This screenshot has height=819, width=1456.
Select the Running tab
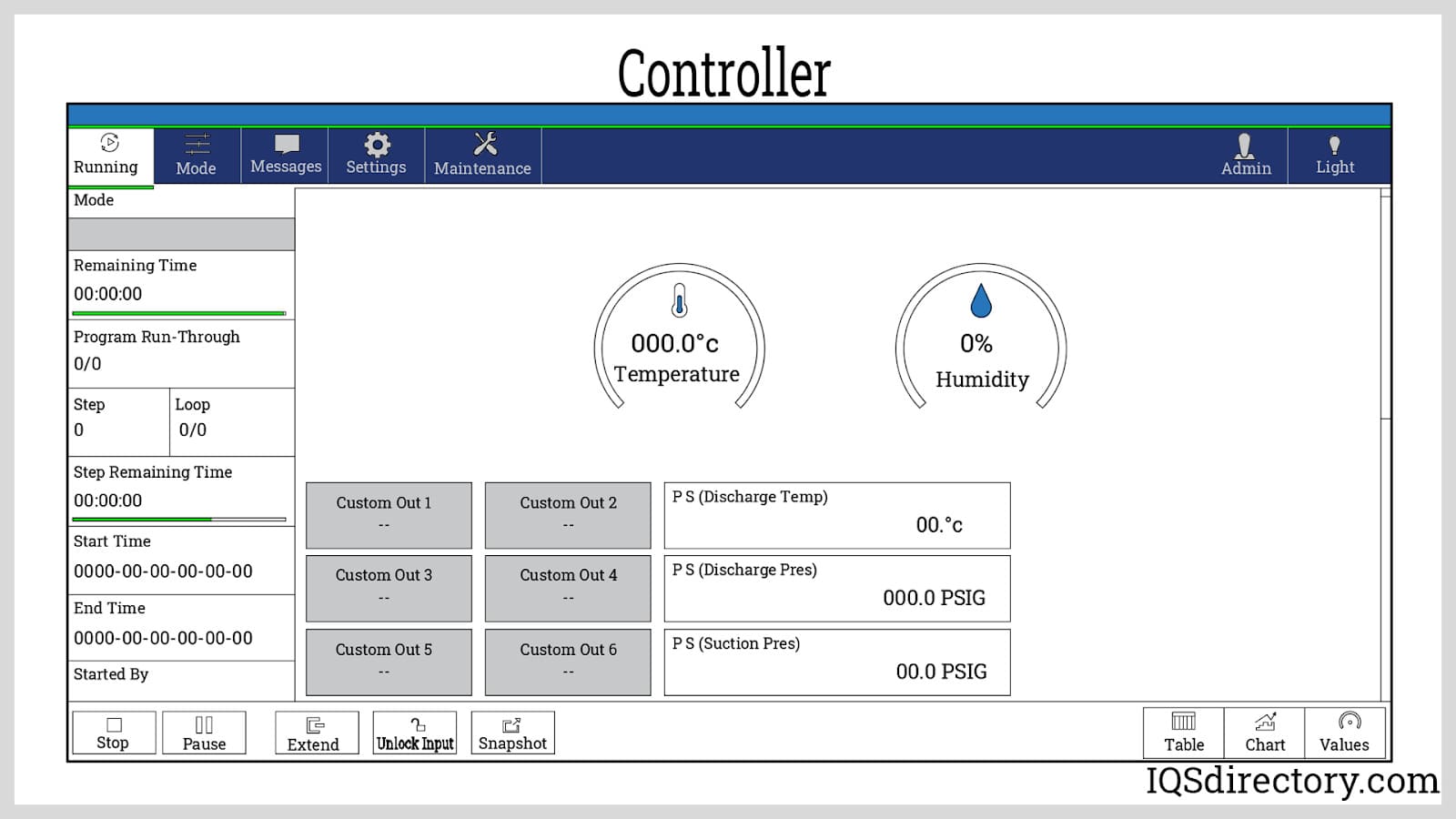106,155
